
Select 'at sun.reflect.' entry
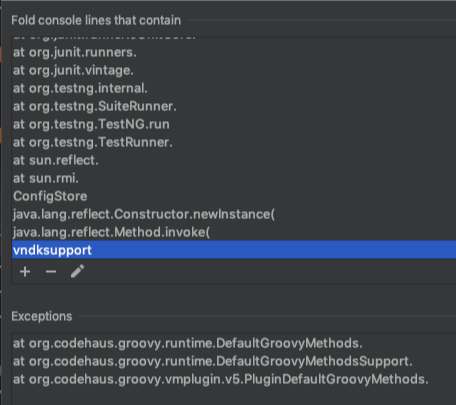click(x=234, y=160)
